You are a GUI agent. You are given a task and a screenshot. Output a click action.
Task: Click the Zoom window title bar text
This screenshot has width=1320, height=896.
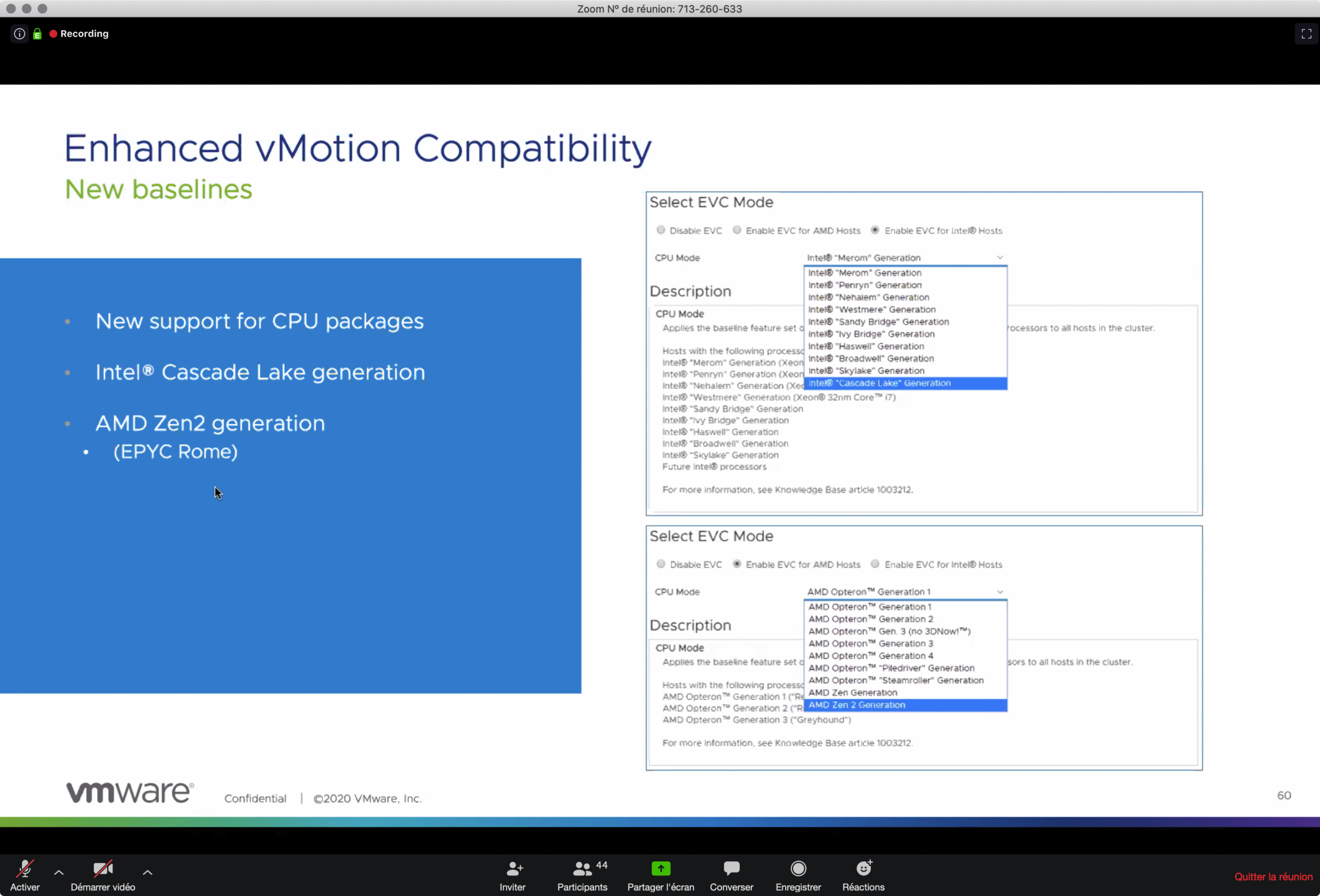[x=659, y=9]
